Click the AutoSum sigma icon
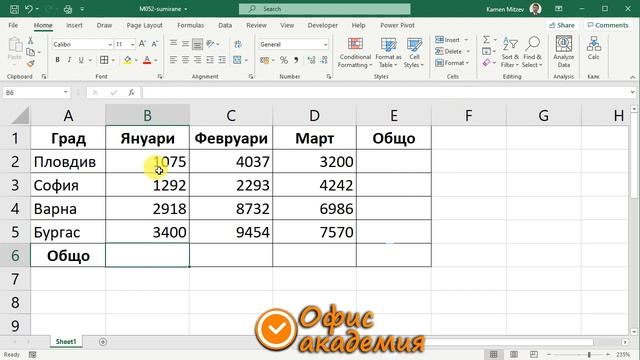Screen dimensions: 640x360 [x=486, y=40]
